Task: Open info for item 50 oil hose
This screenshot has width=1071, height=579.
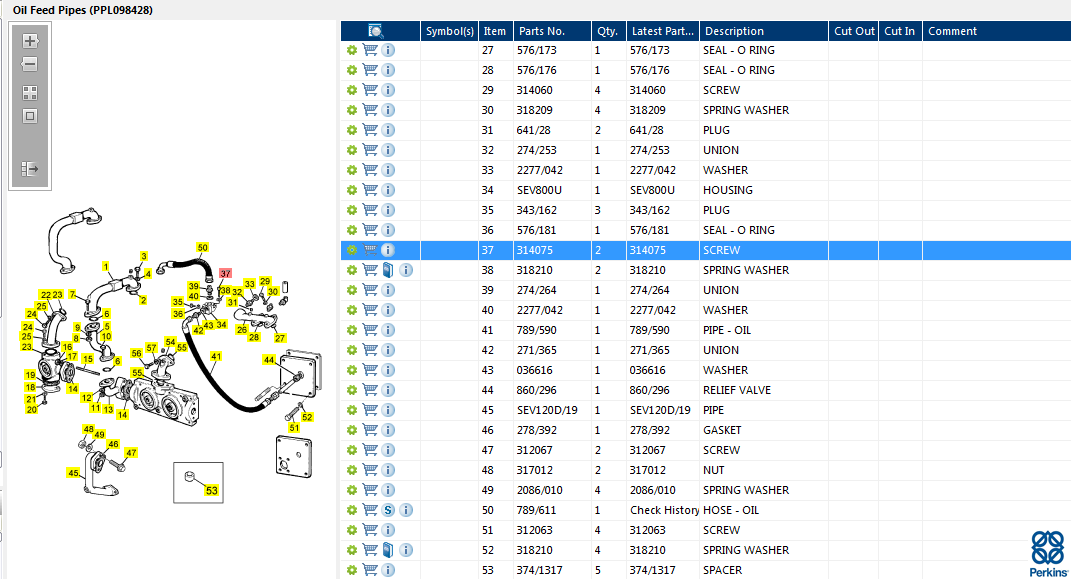Action: pyautogui.click(x=406, y=510)
